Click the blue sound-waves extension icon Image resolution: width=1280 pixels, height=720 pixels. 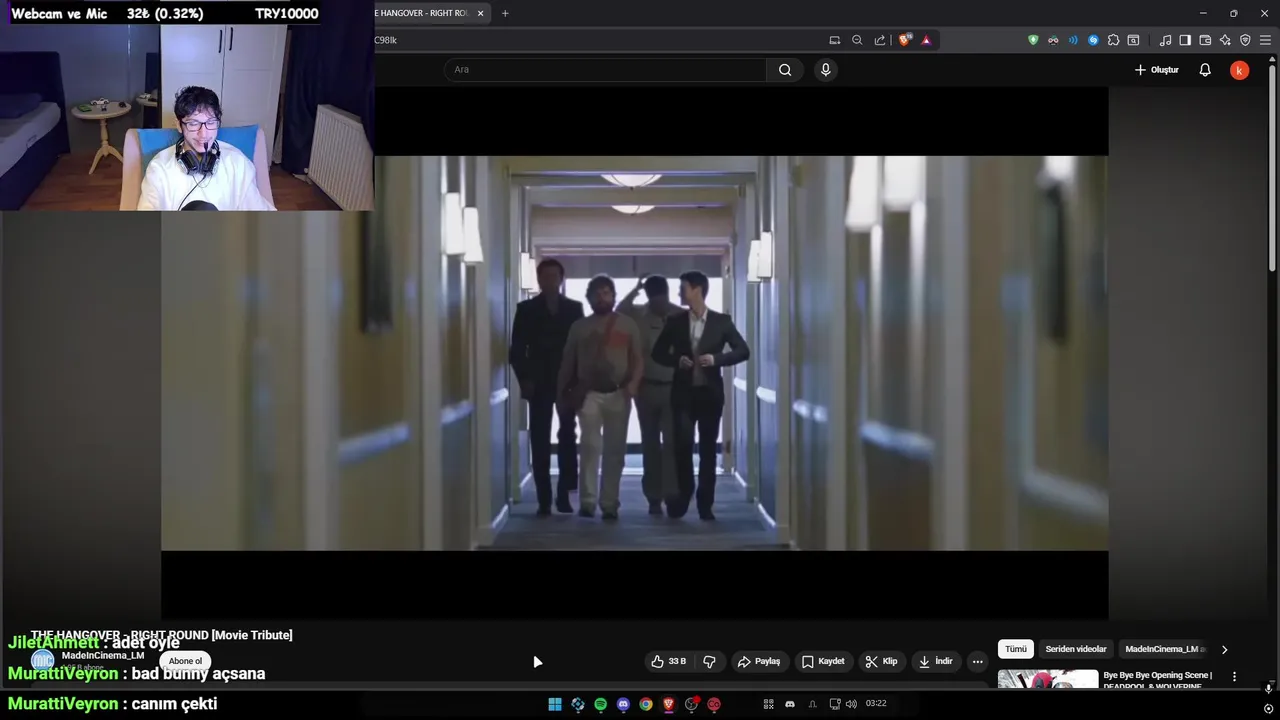1073,40
